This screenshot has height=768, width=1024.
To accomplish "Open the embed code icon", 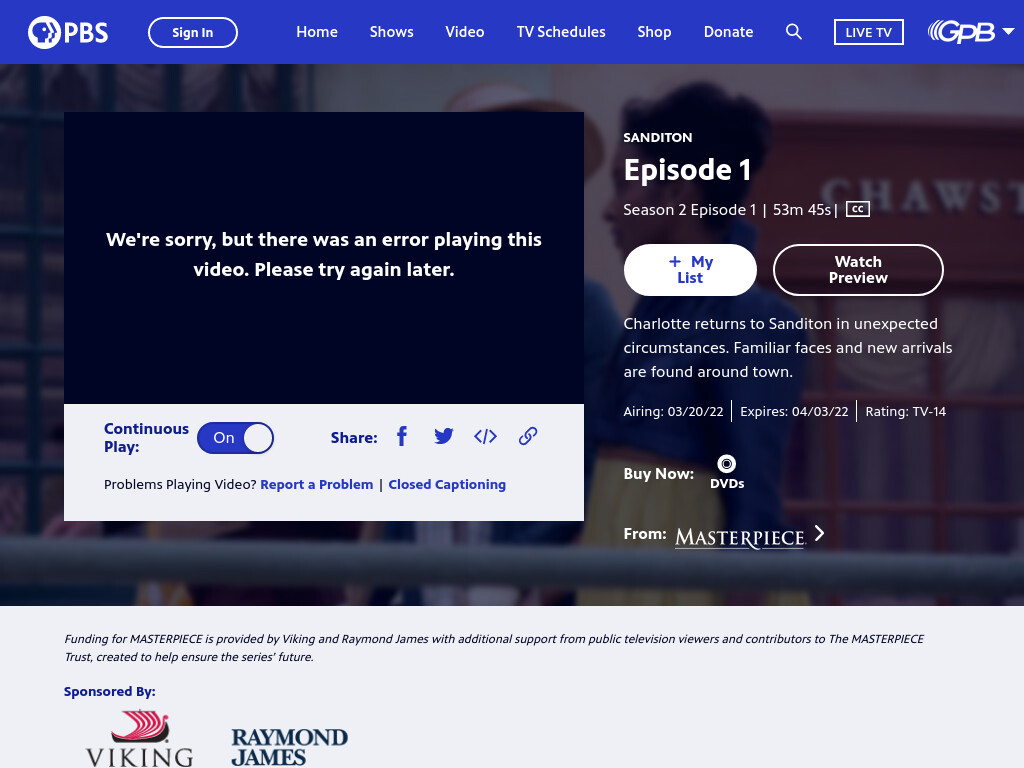I will click(x=485, y=436).
